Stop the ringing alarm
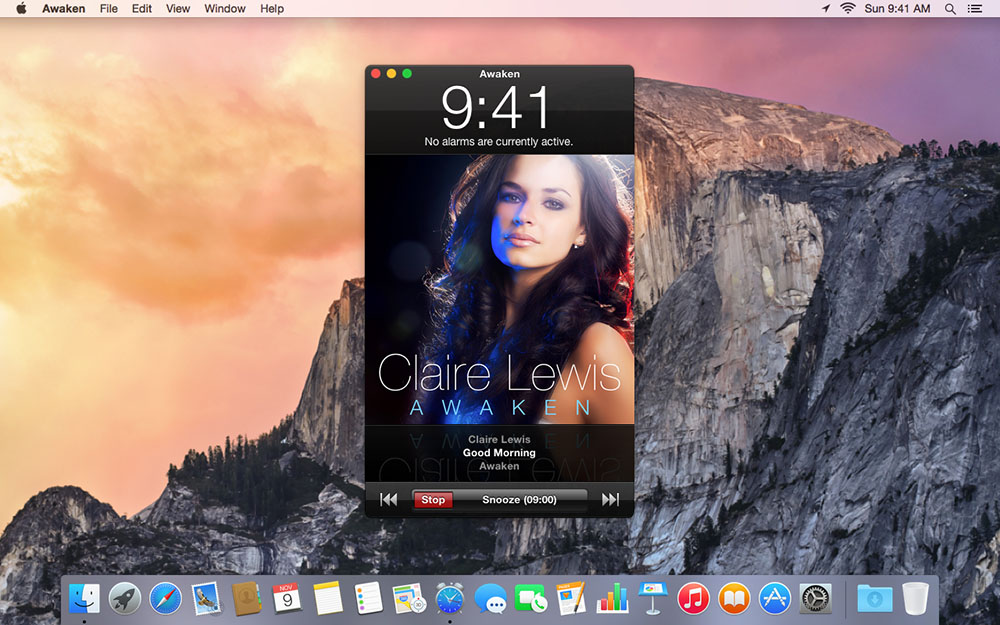The image size is (1000, 625). [433, 499]
